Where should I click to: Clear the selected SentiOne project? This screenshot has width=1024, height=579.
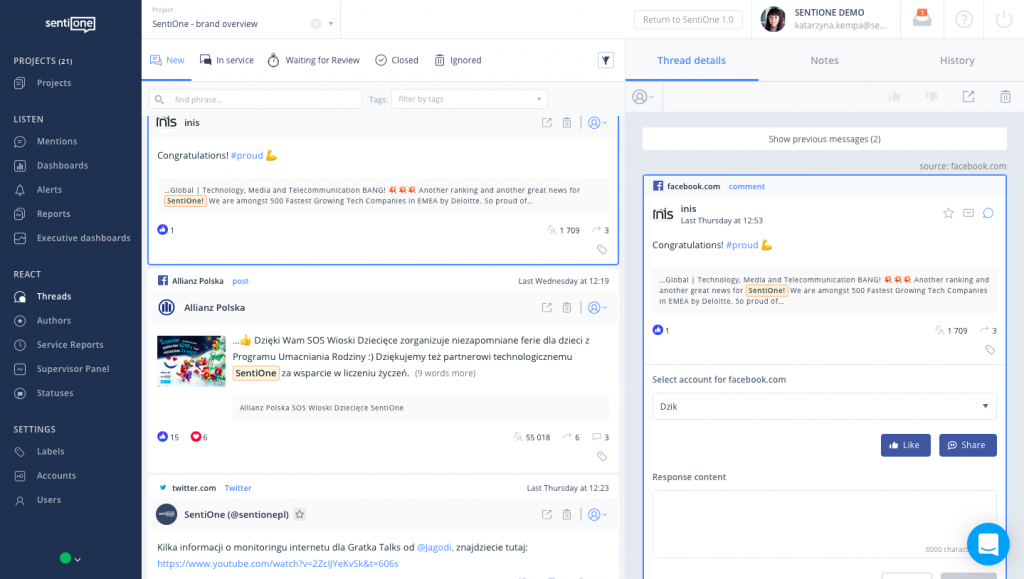[x=316, y=24]
